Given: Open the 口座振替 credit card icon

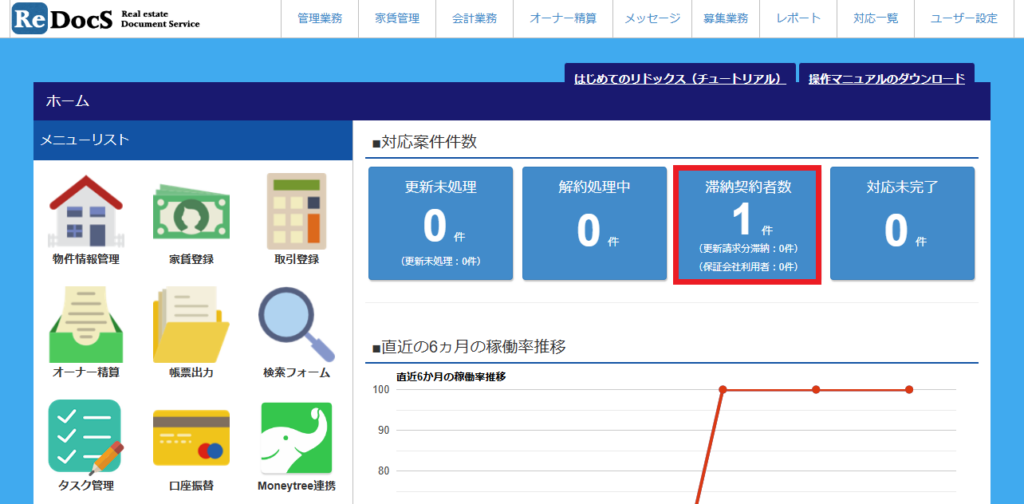Looking at the screenshot, I should [x=191, y=438].
